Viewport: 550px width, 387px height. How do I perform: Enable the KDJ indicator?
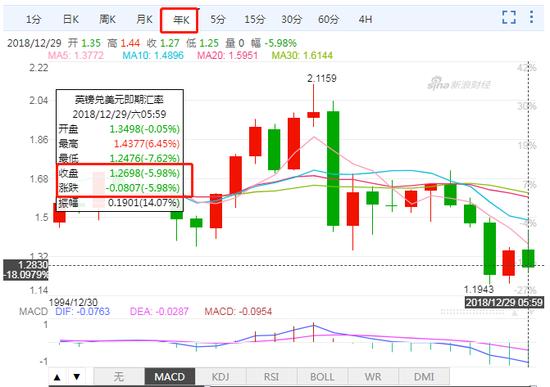(221, 377)
